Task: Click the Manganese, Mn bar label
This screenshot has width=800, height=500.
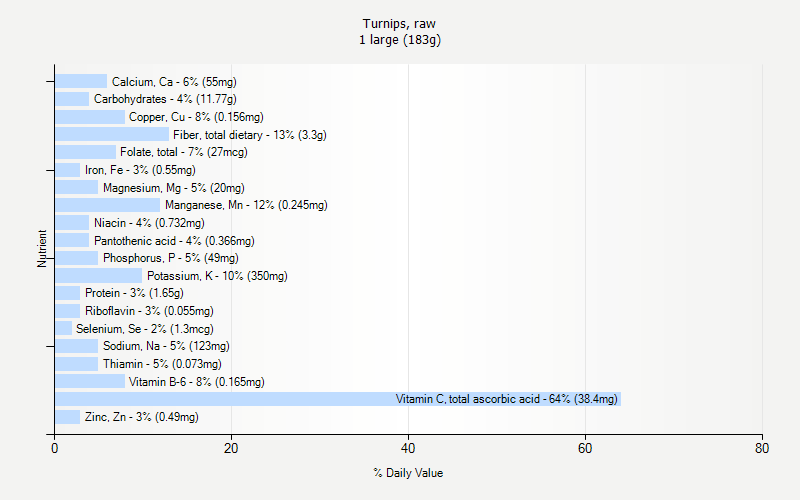Action: click(x=245, y=205)
